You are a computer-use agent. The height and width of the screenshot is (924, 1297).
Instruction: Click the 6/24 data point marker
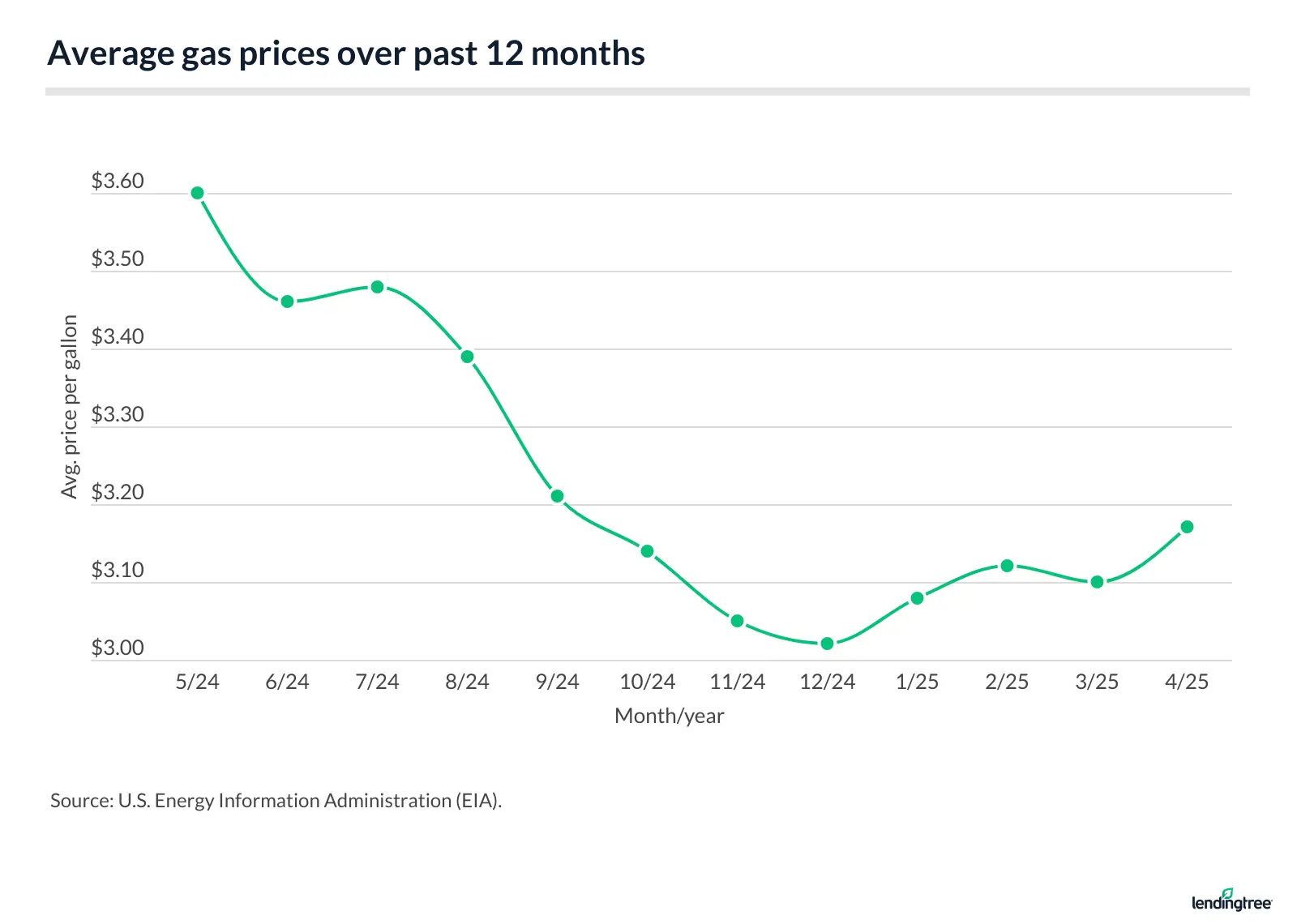click(x=287, y=302)
